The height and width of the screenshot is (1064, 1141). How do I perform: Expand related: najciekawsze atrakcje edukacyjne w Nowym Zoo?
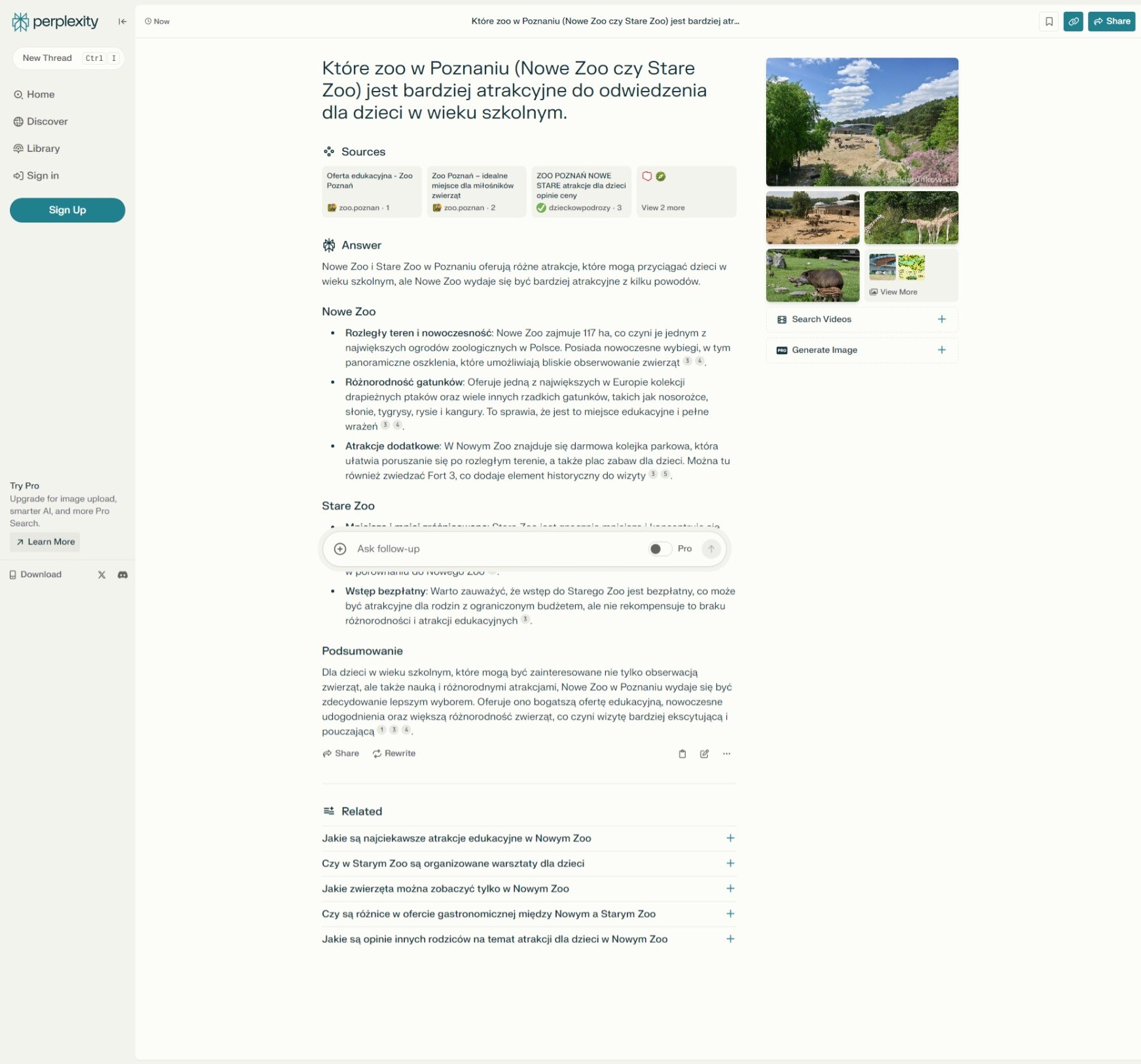pyautogui.click(x=529, y=838)
